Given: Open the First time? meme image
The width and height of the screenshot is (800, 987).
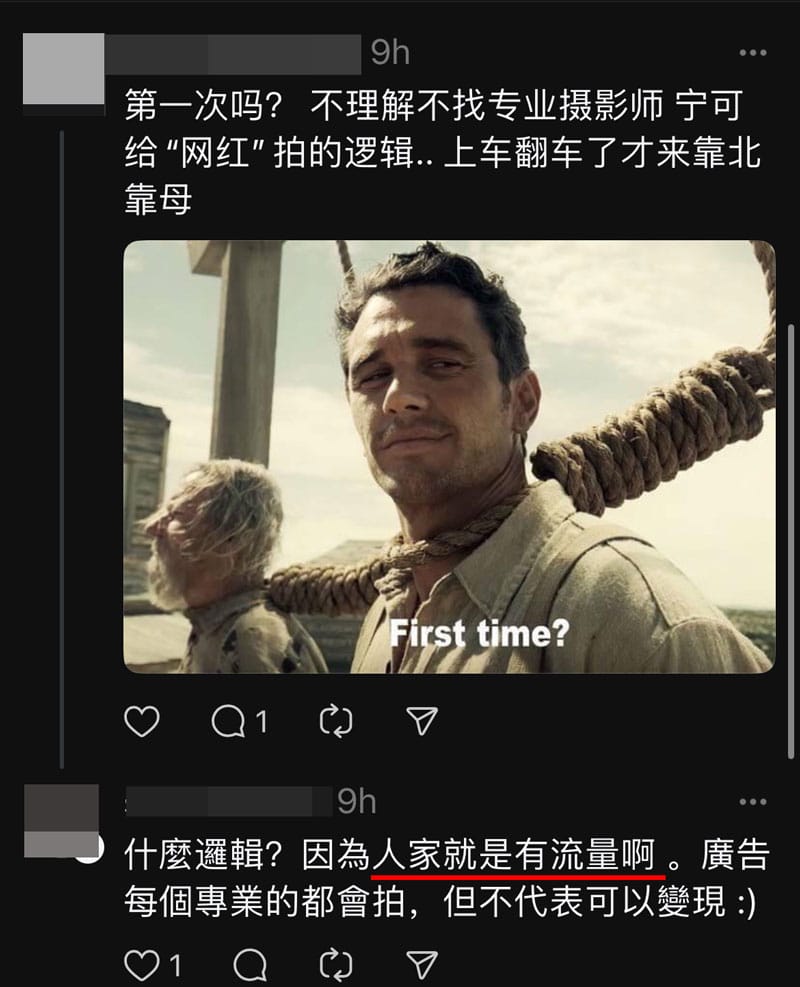Looking at the screenshot, I should click(x=449, y=457).
